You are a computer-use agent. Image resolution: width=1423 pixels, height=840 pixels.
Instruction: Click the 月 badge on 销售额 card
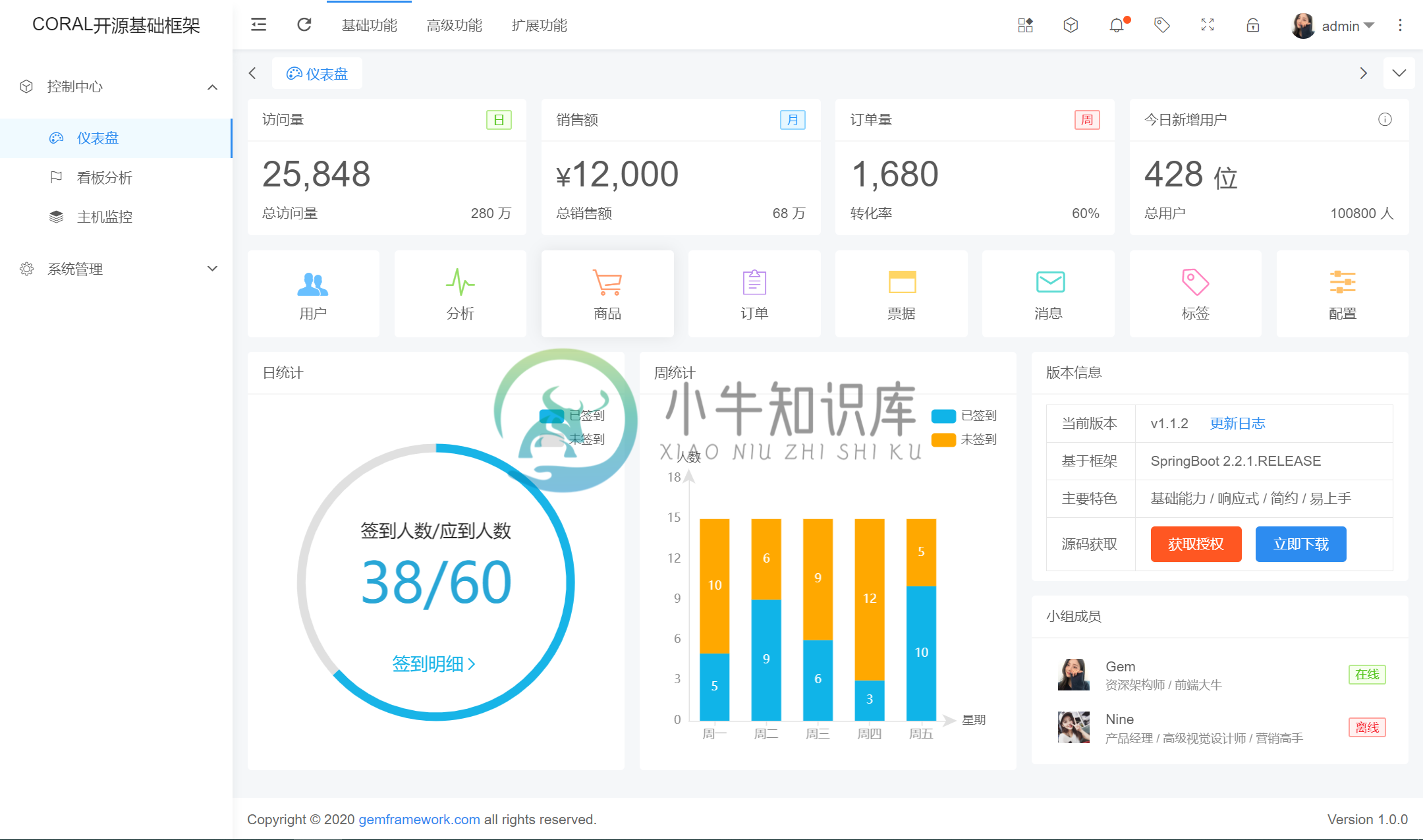click(793, 120)
